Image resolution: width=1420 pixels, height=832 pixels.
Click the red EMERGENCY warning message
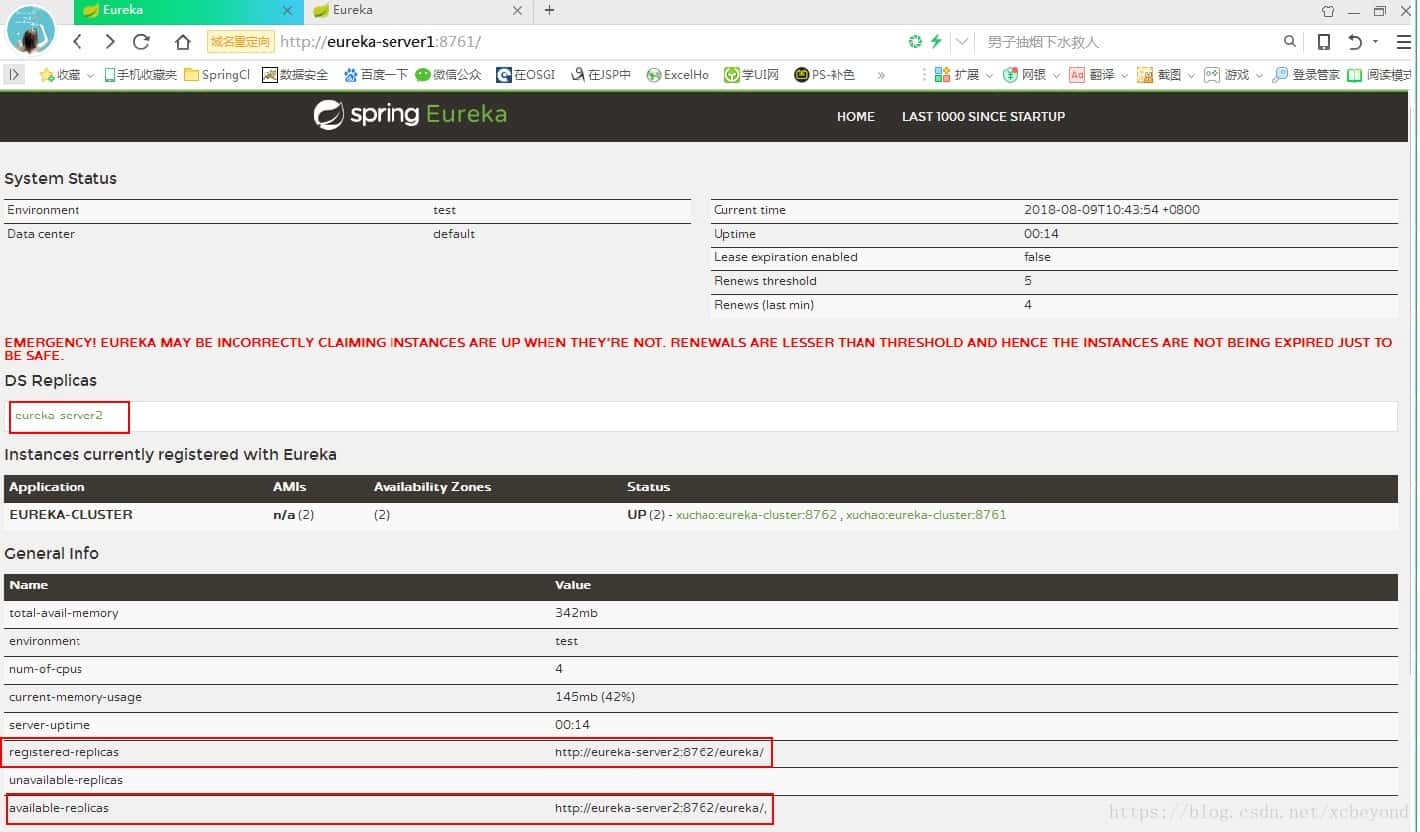pyautogui.click(x=698, y=349)
